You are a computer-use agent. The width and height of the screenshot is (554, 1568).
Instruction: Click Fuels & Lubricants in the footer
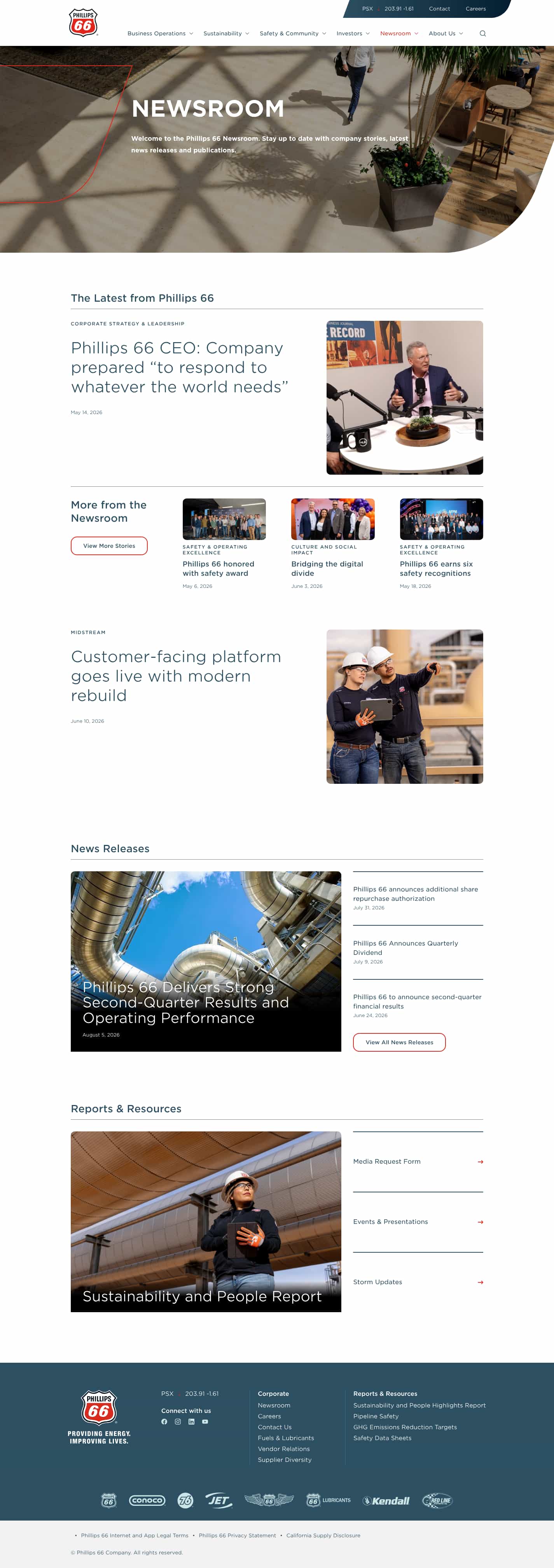(285, 1439)
